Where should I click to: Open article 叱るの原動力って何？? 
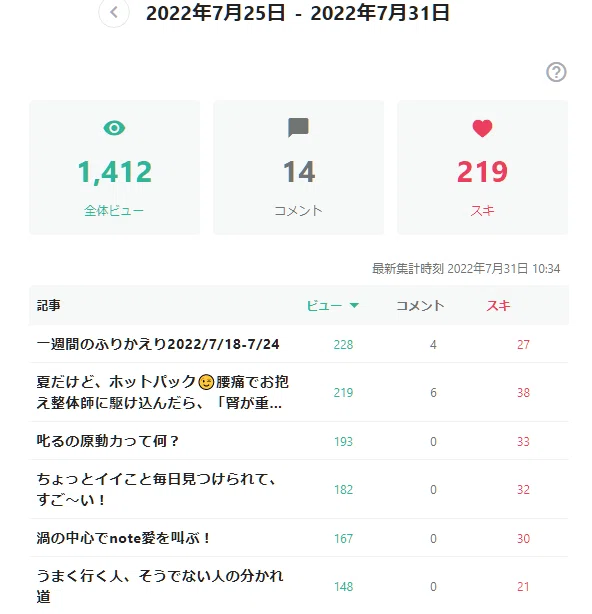tap(108, 441)
